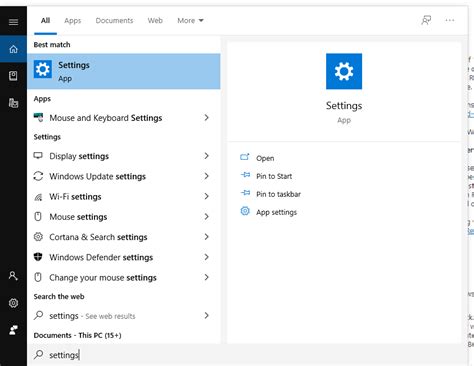This screenshot has height=366, width=474.
Task: Click the Pin to Start pin icon
Action: pyautogui.click(x=245, y=175)
